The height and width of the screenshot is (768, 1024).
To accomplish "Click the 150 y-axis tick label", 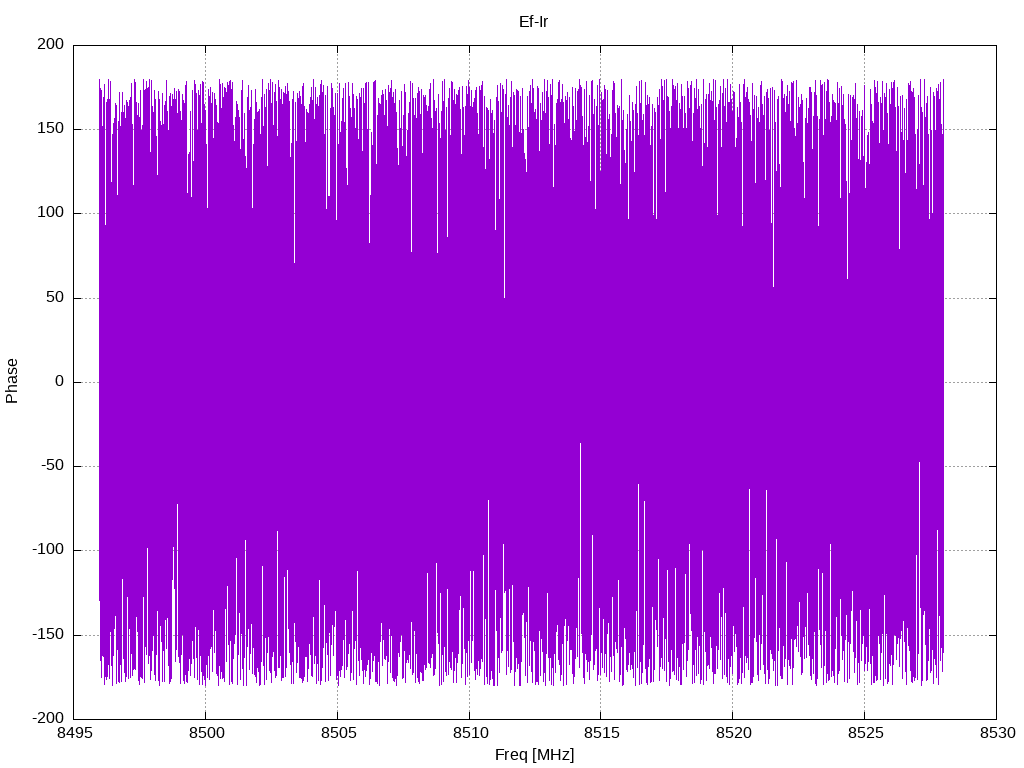I will click(51, 129).
